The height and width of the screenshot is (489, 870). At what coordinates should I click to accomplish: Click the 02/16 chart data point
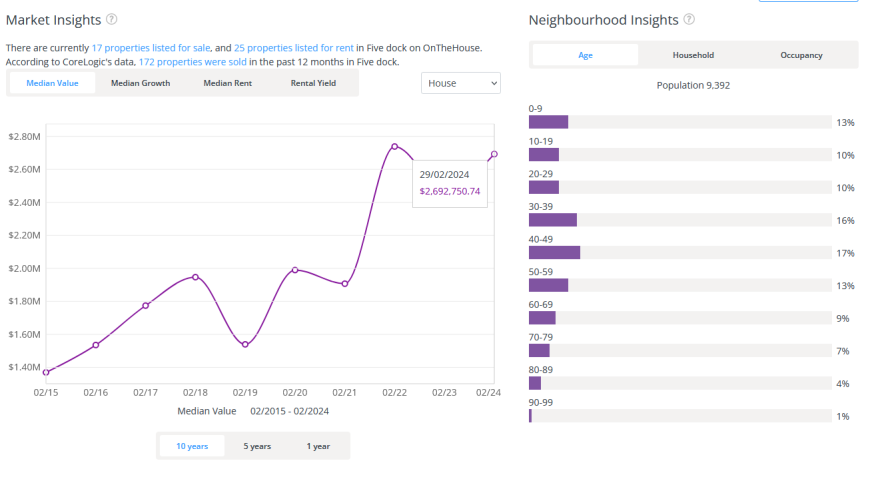96,345
